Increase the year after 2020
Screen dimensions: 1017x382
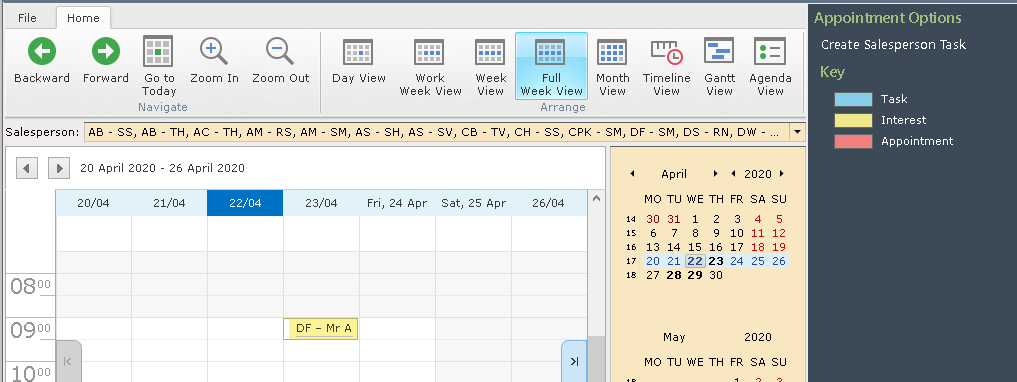point(782,174)
